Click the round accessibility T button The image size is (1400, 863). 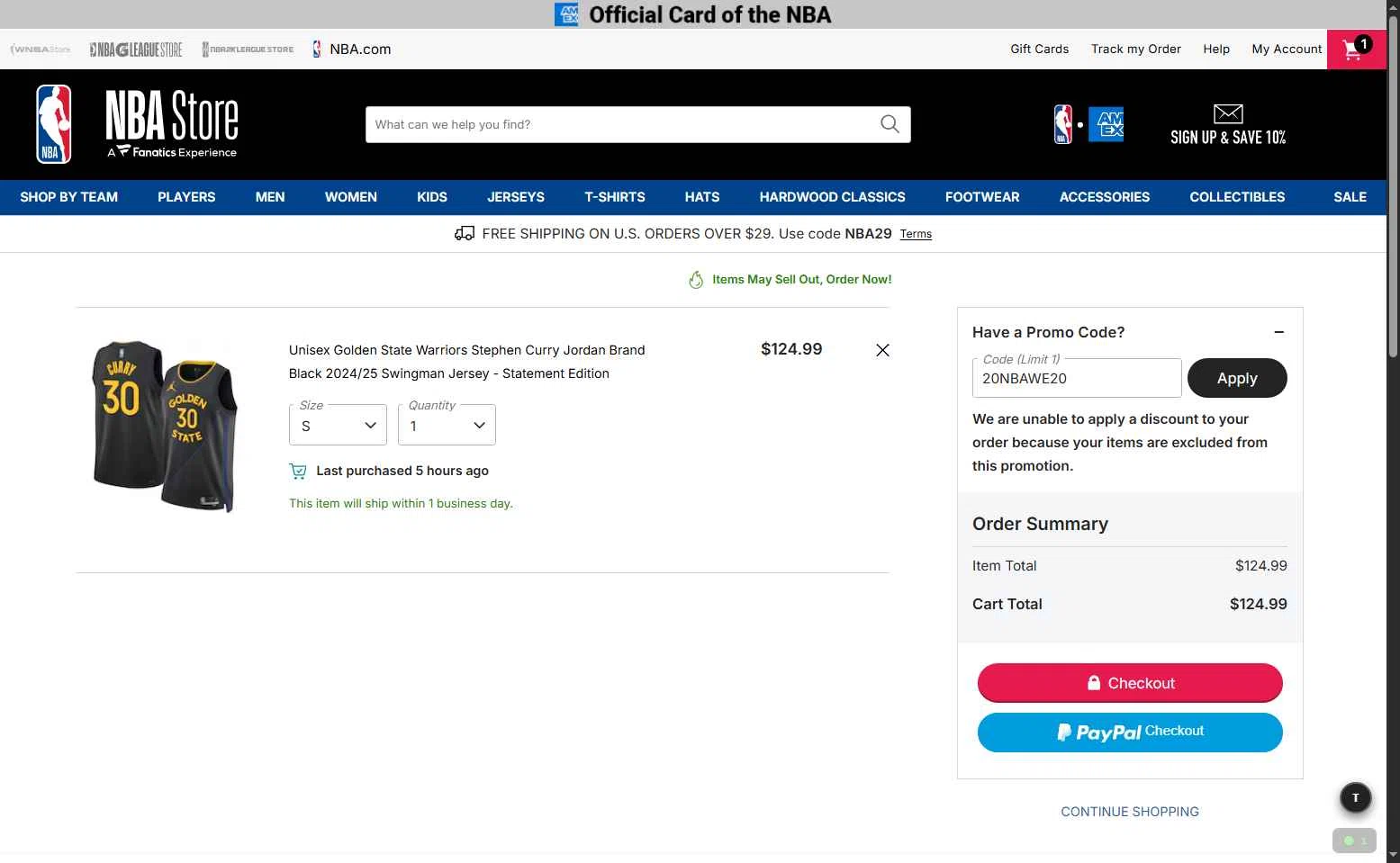click(x=1355, y=797)
